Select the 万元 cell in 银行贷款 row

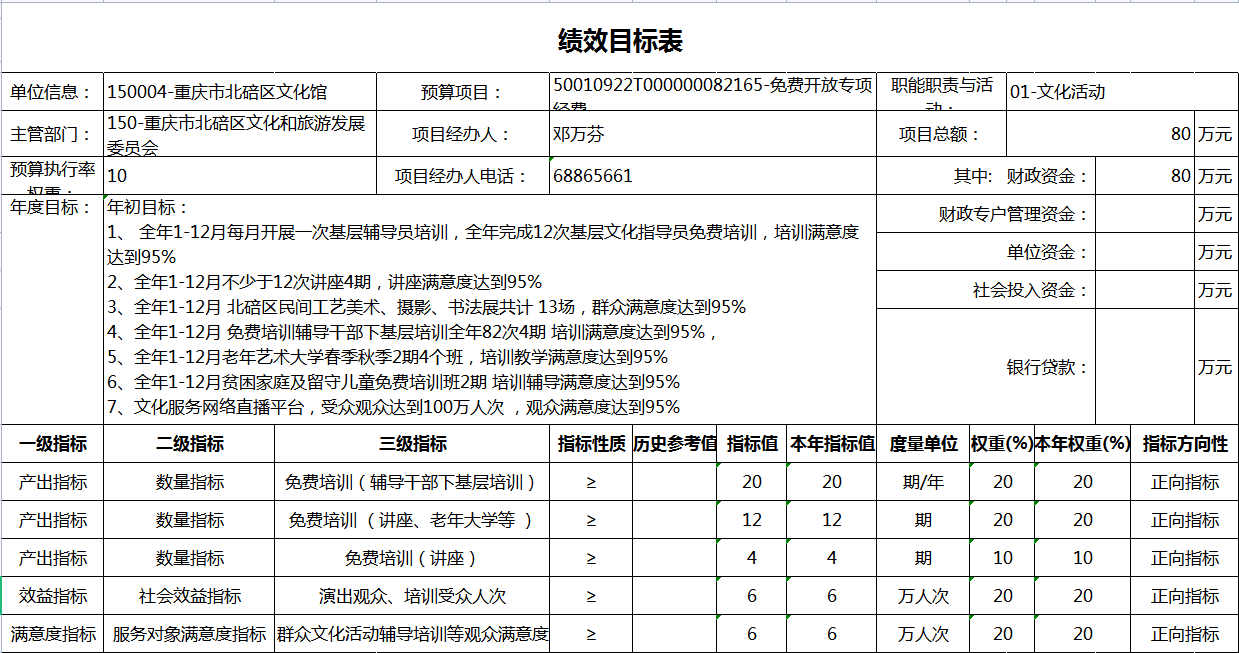pos(1216,367)
